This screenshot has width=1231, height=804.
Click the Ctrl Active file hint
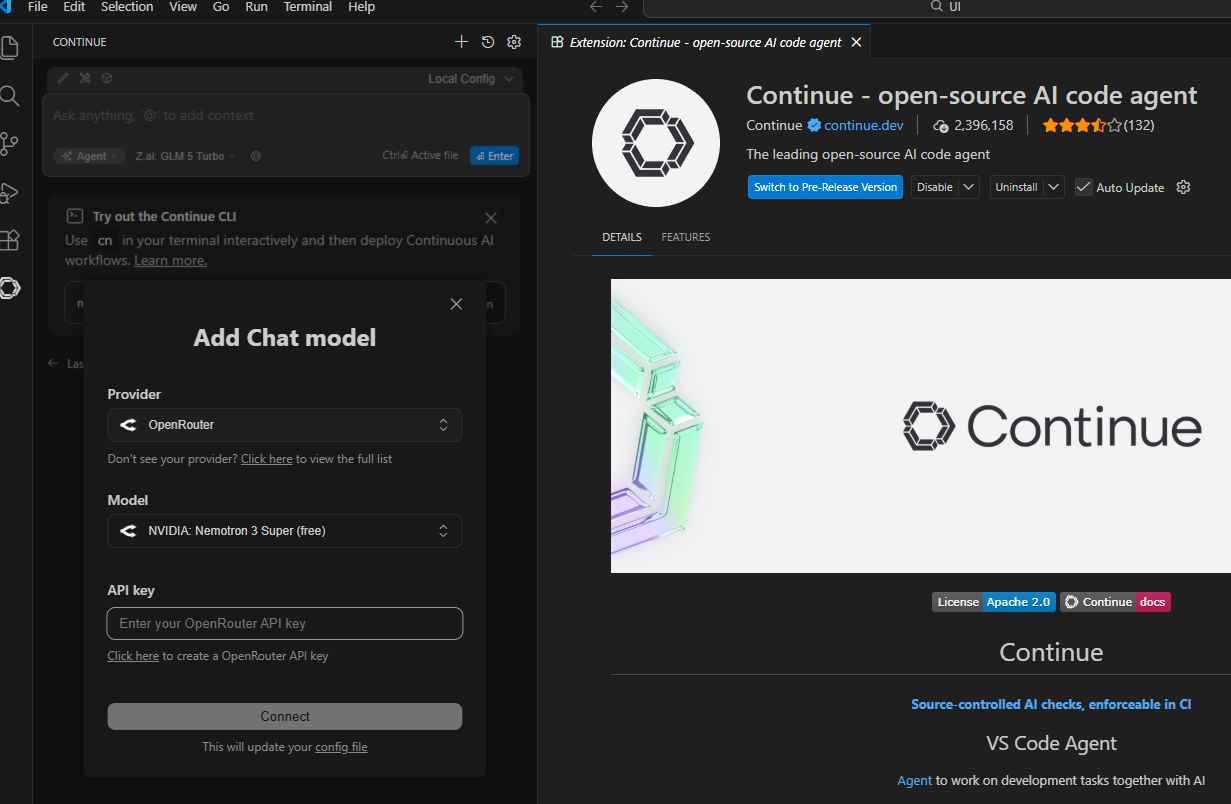coord(420,156)
